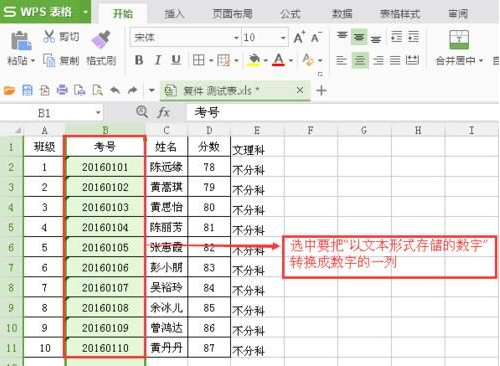This screenshot has width=500, height=366.
Task: Open fill color dropdown arrow
Action: 266,61
